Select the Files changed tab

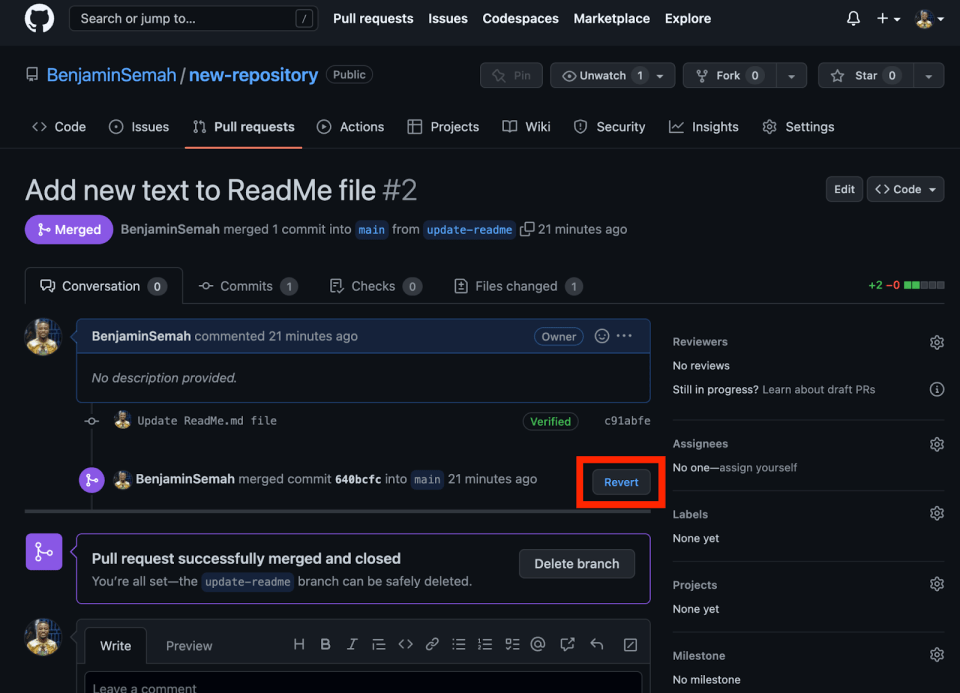pos(518,286)
